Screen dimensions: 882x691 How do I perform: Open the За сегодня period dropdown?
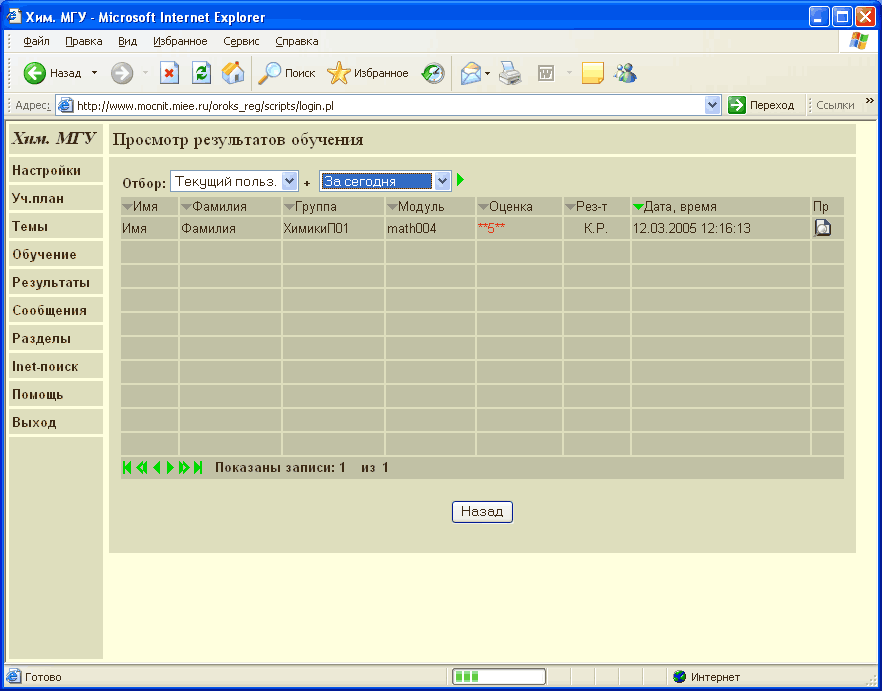click(385, 181)
